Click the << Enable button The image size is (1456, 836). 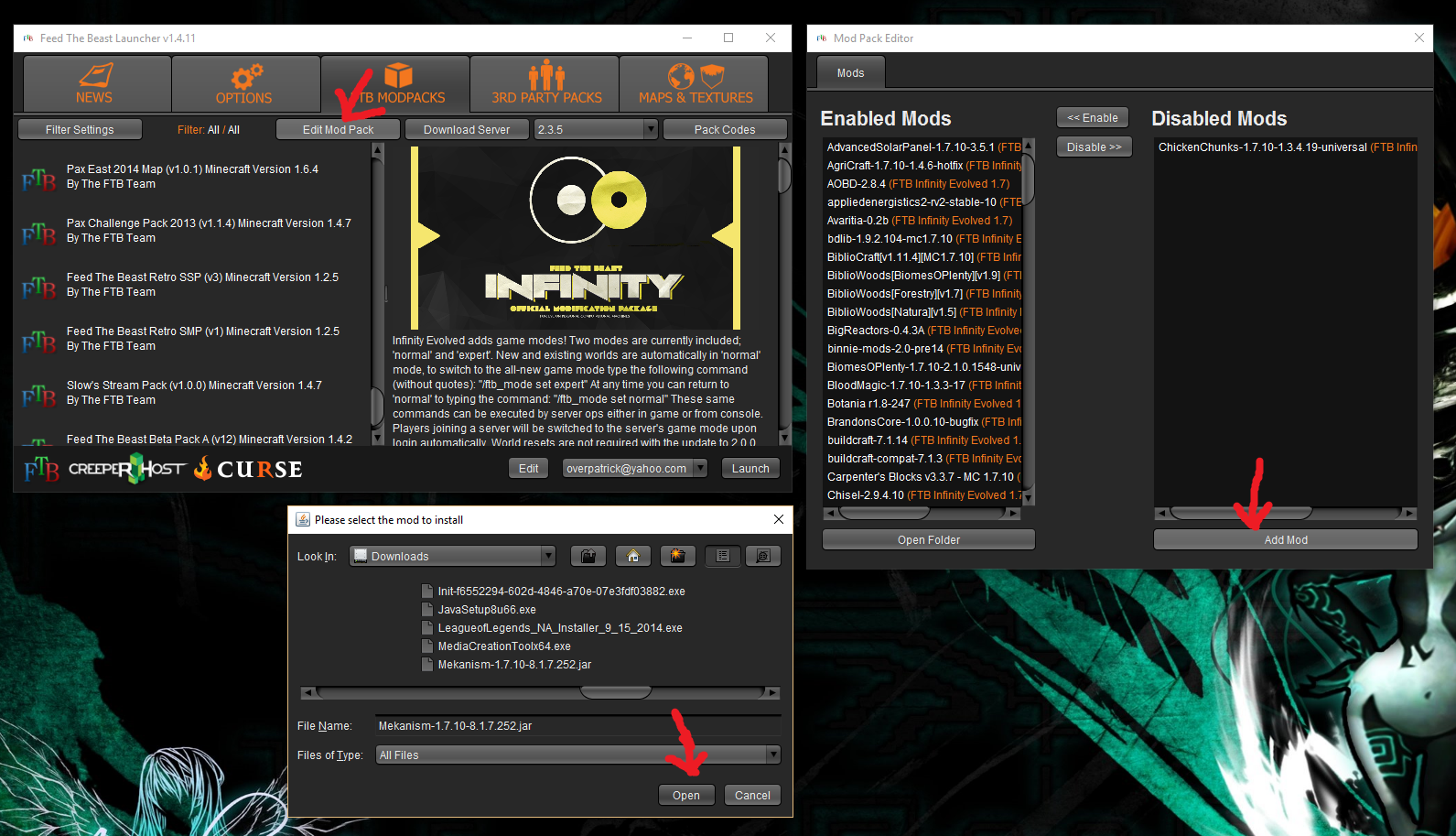[x=1093, y=118]
